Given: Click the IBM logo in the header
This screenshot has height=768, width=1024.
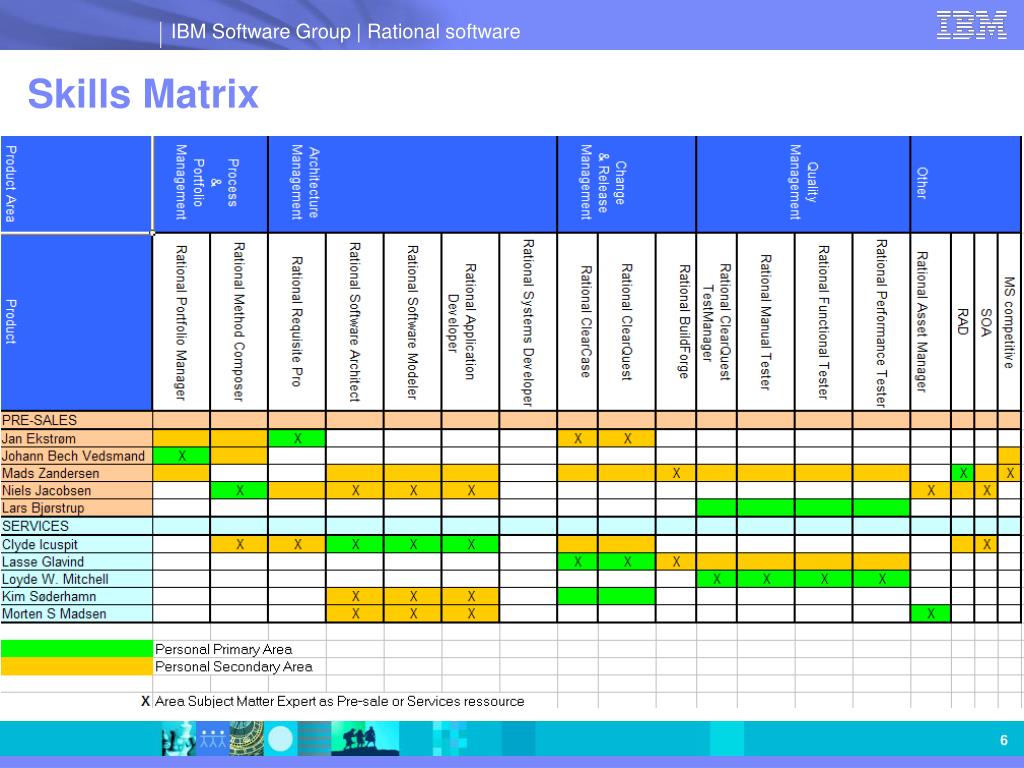Looking at the screenshot, I should (971, 25).
